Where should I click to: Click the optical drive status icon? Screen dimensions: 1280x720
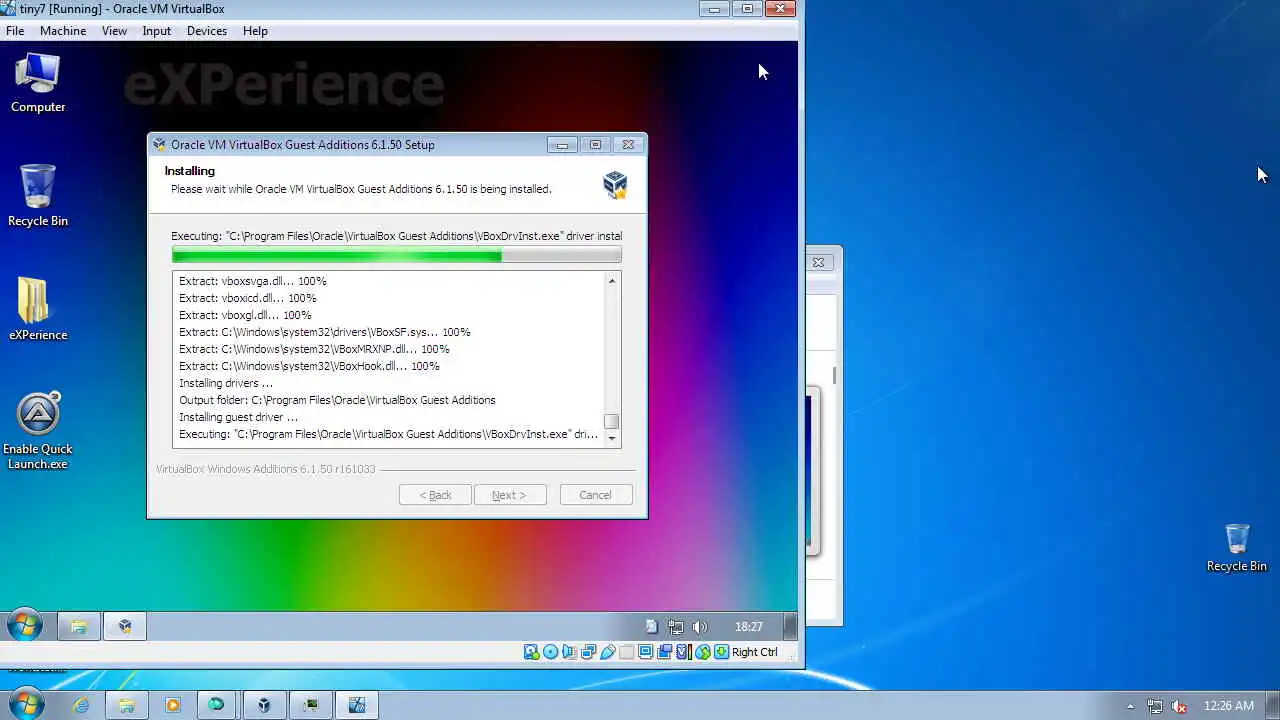(x=551, y=652)
